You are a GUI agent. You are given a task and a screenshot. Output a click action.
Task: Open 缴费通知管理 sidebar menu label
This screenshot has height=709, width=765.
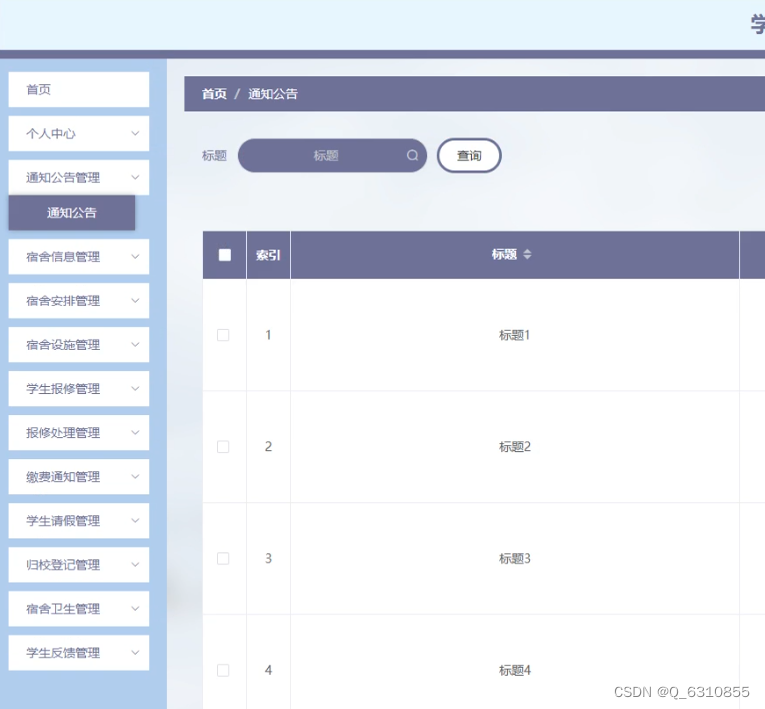(63, 476)
